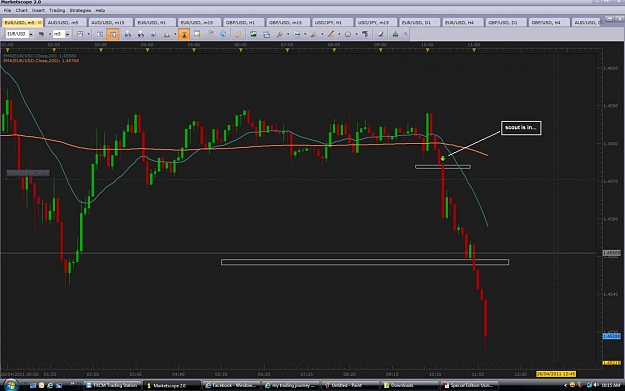Click the system volume icon in tray

tap(596, 385)
